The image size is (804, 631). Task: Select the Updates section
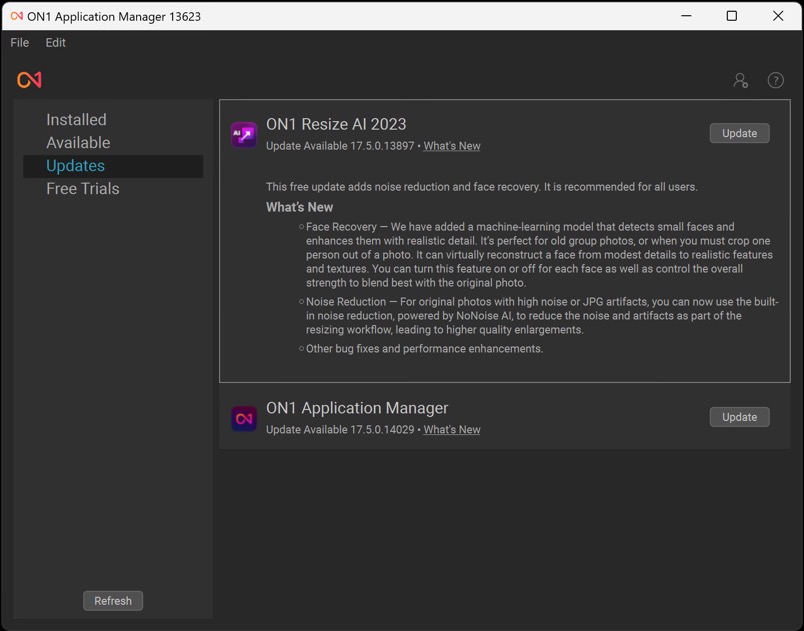point(113,166)
